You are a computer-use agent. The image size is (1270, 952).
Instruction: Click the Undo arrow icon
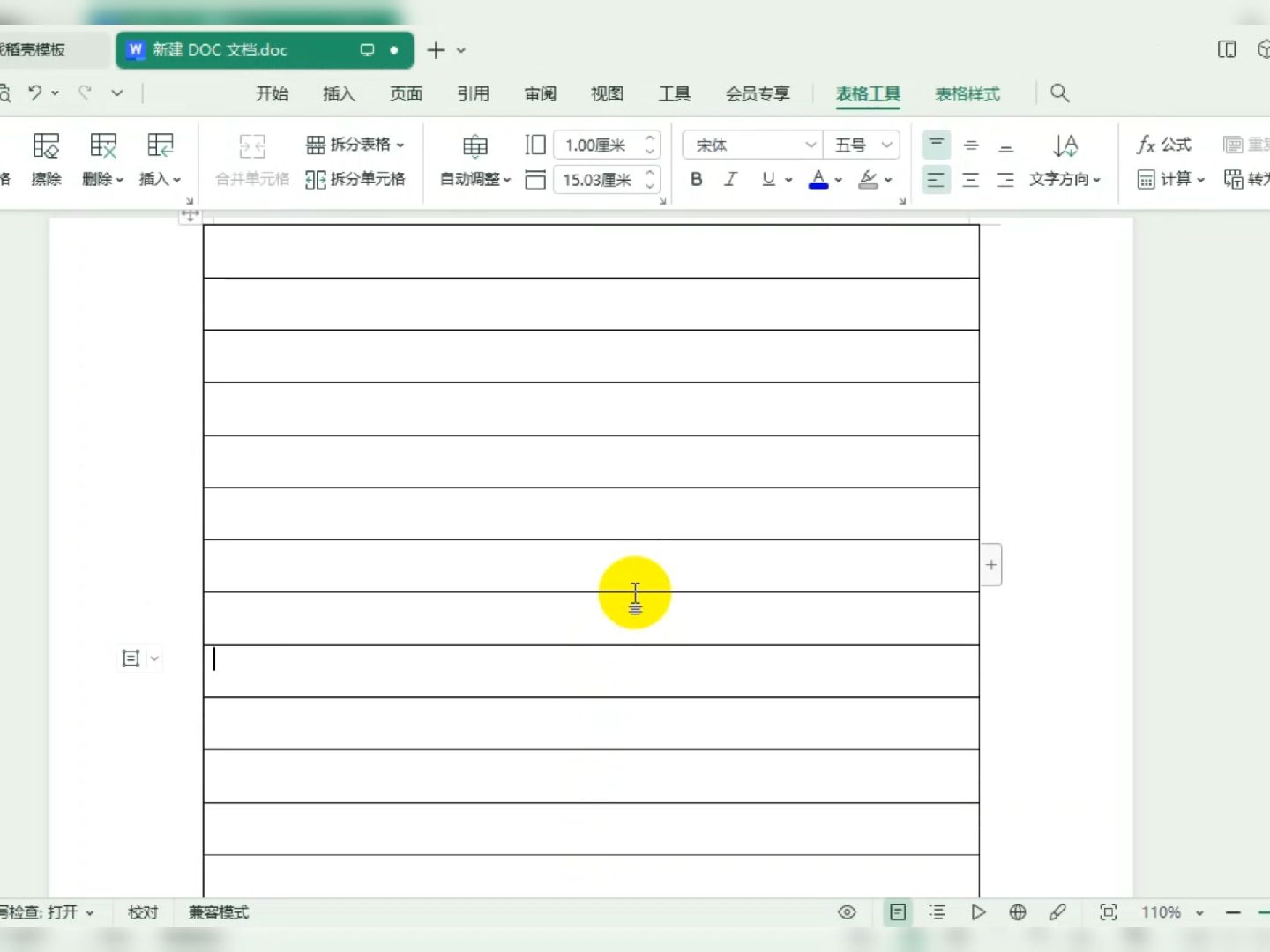coord(35,93)
